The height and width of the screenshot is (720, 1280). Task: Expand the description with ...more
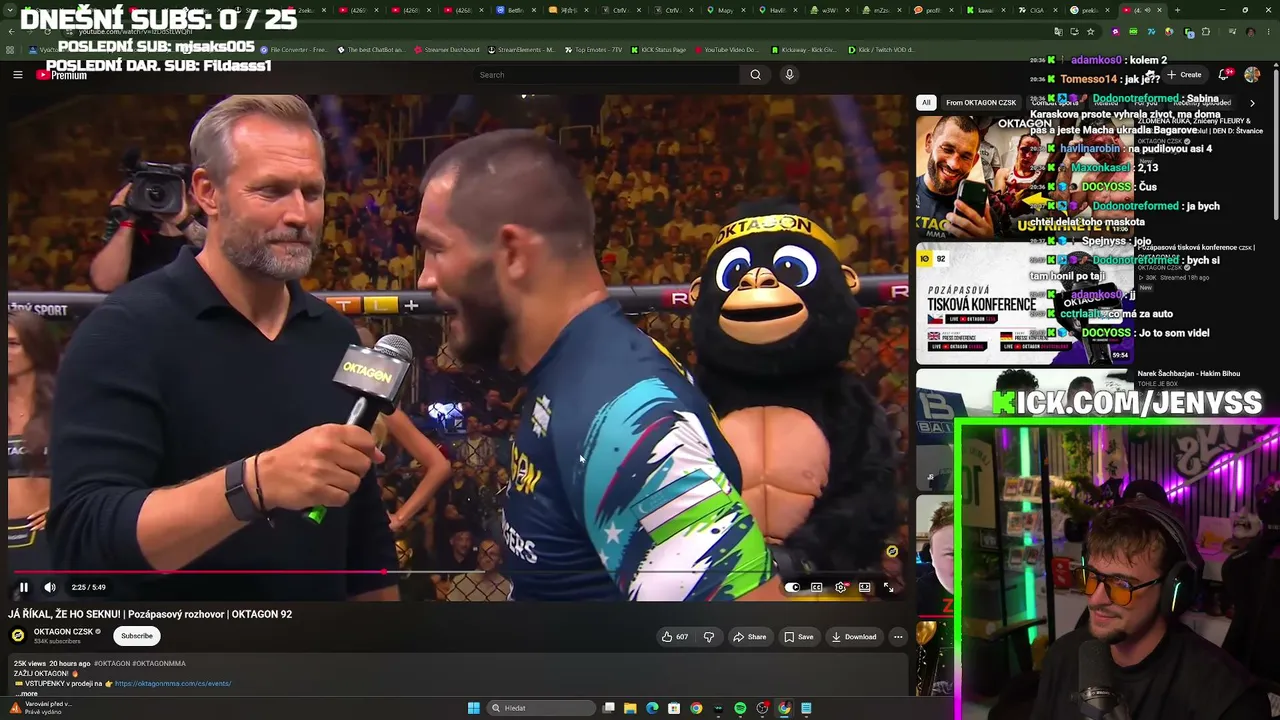click(27, 693)
